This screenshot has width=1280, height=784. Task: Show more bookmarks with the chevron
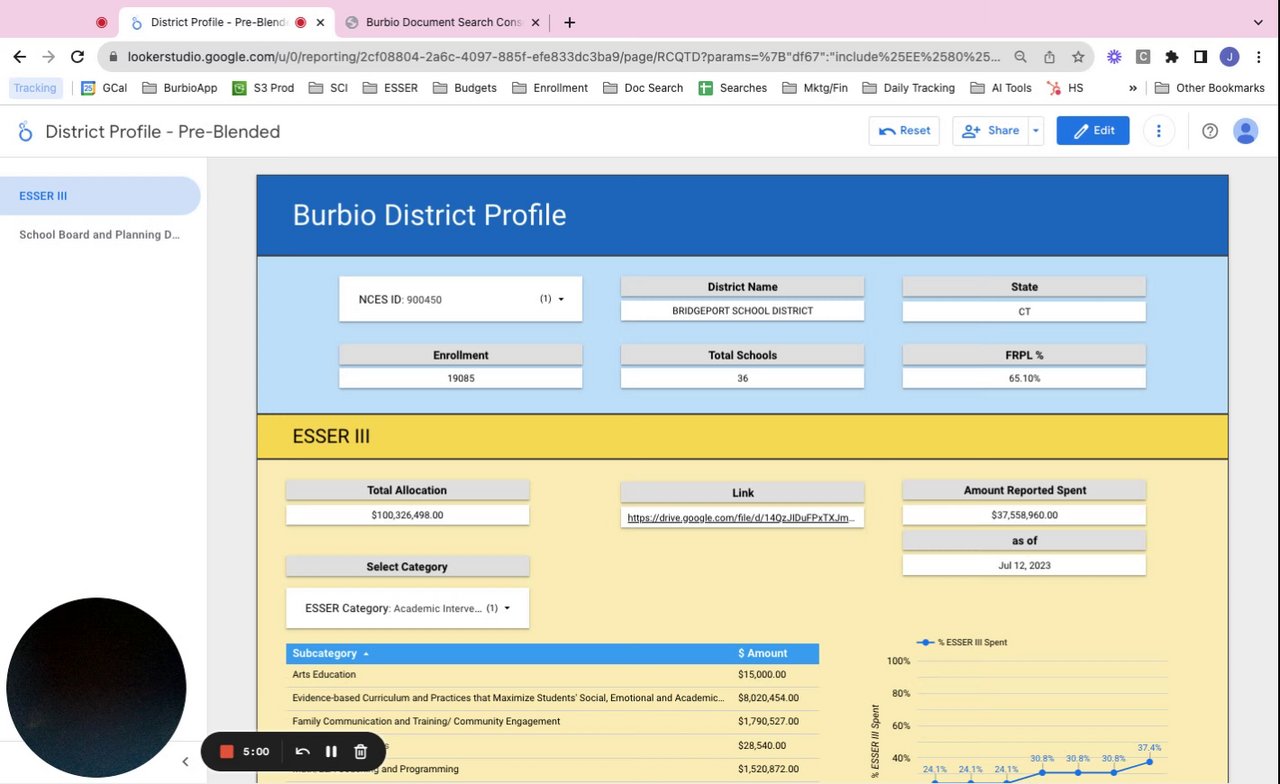coord(1133,88)
